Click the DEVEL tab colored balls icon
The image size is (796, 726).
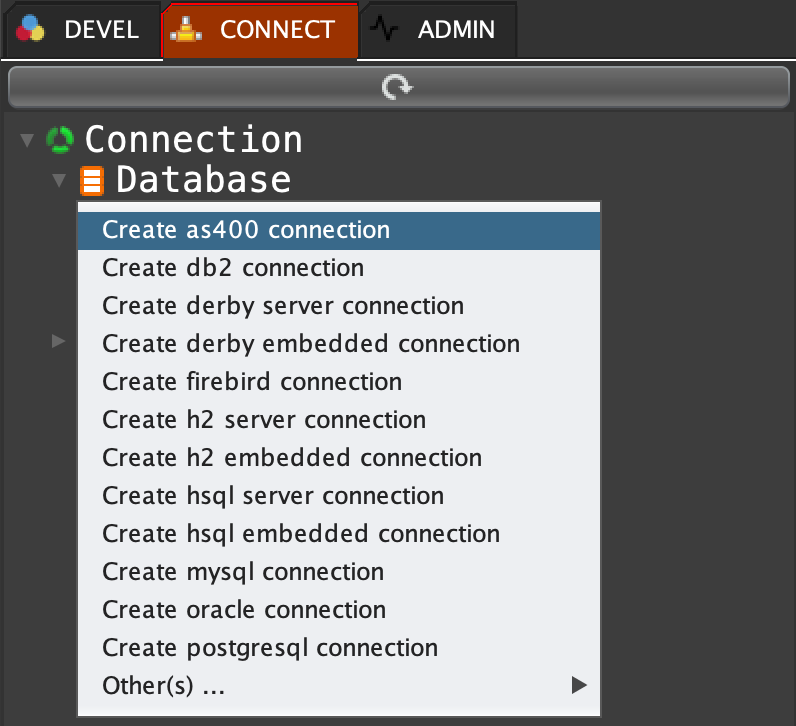[31, 30]
